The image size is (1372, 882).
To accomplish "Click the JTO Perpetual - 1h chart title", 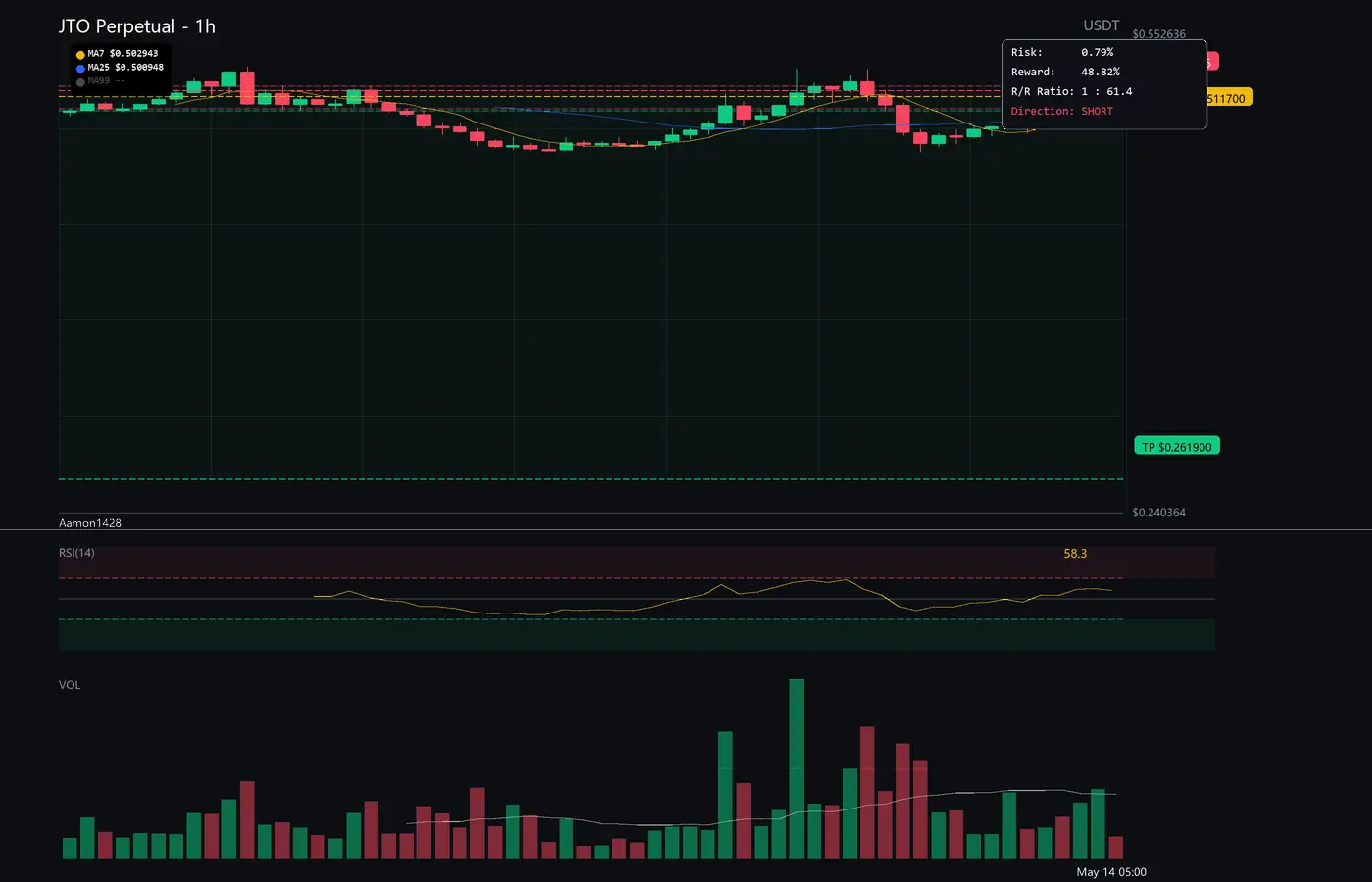I will coord(137,26).
